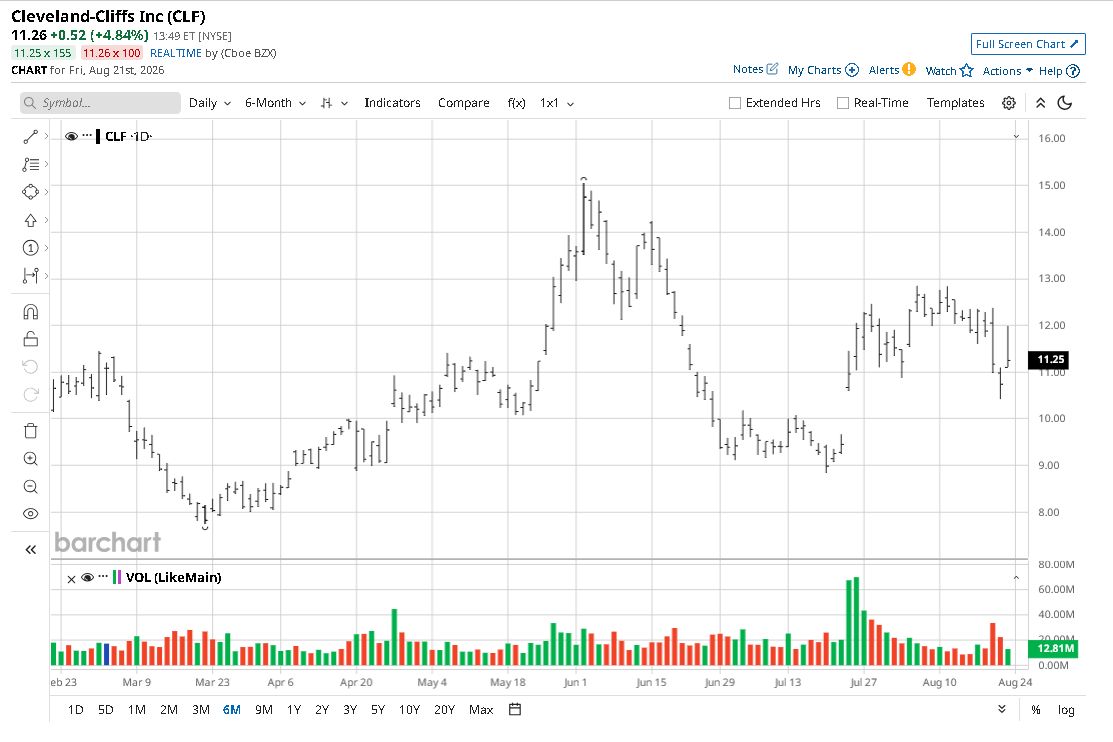
Task: Delete drawings with the trash icon
Action: [31, 431]
